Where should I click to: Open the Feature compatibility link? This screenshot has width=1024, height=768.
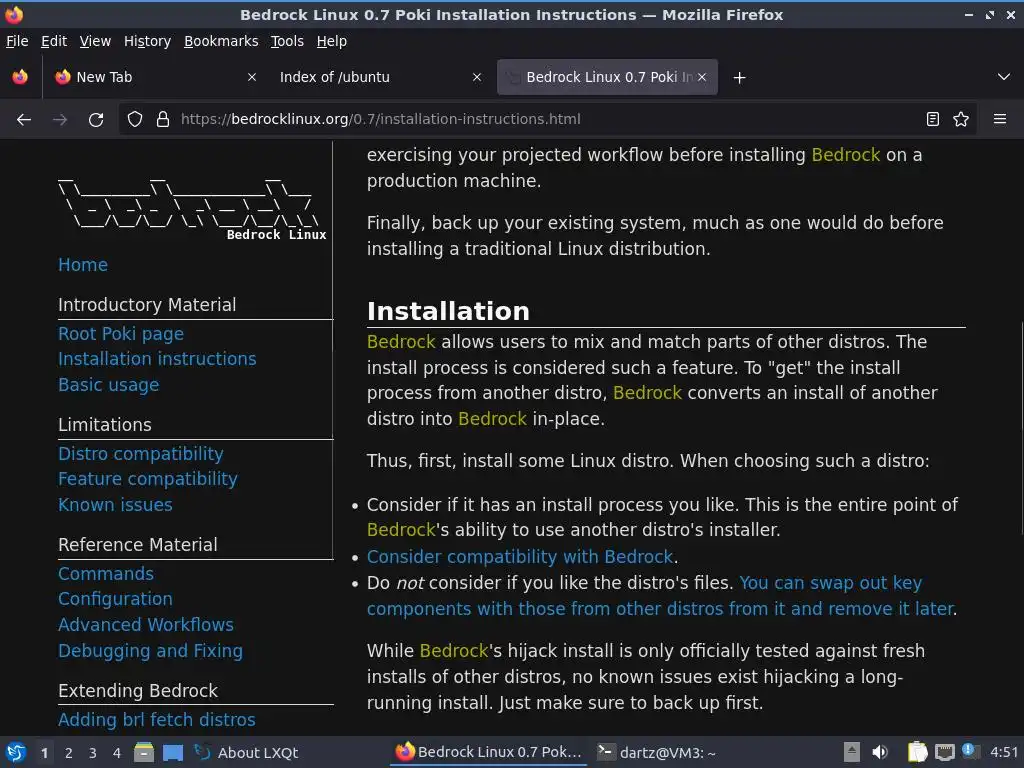pos(148,479)
